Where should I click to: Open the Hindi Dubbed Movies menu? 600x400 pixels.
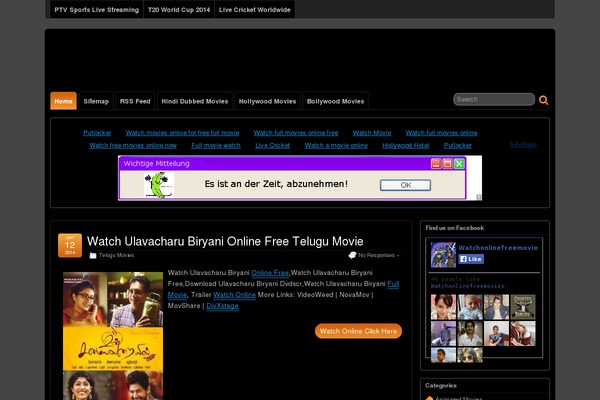195,101
